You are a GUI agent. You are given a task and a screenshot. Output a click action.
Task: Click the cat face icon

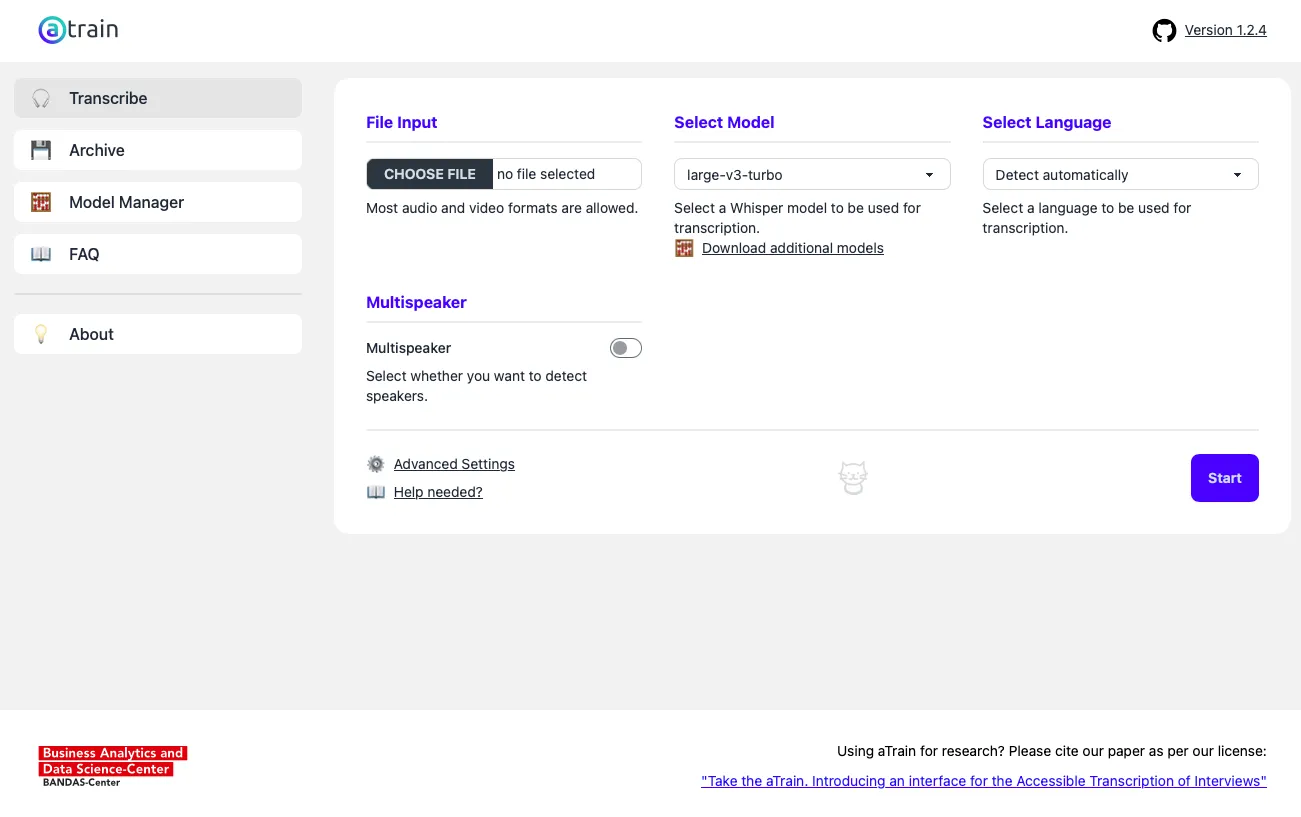pos(852,478)
